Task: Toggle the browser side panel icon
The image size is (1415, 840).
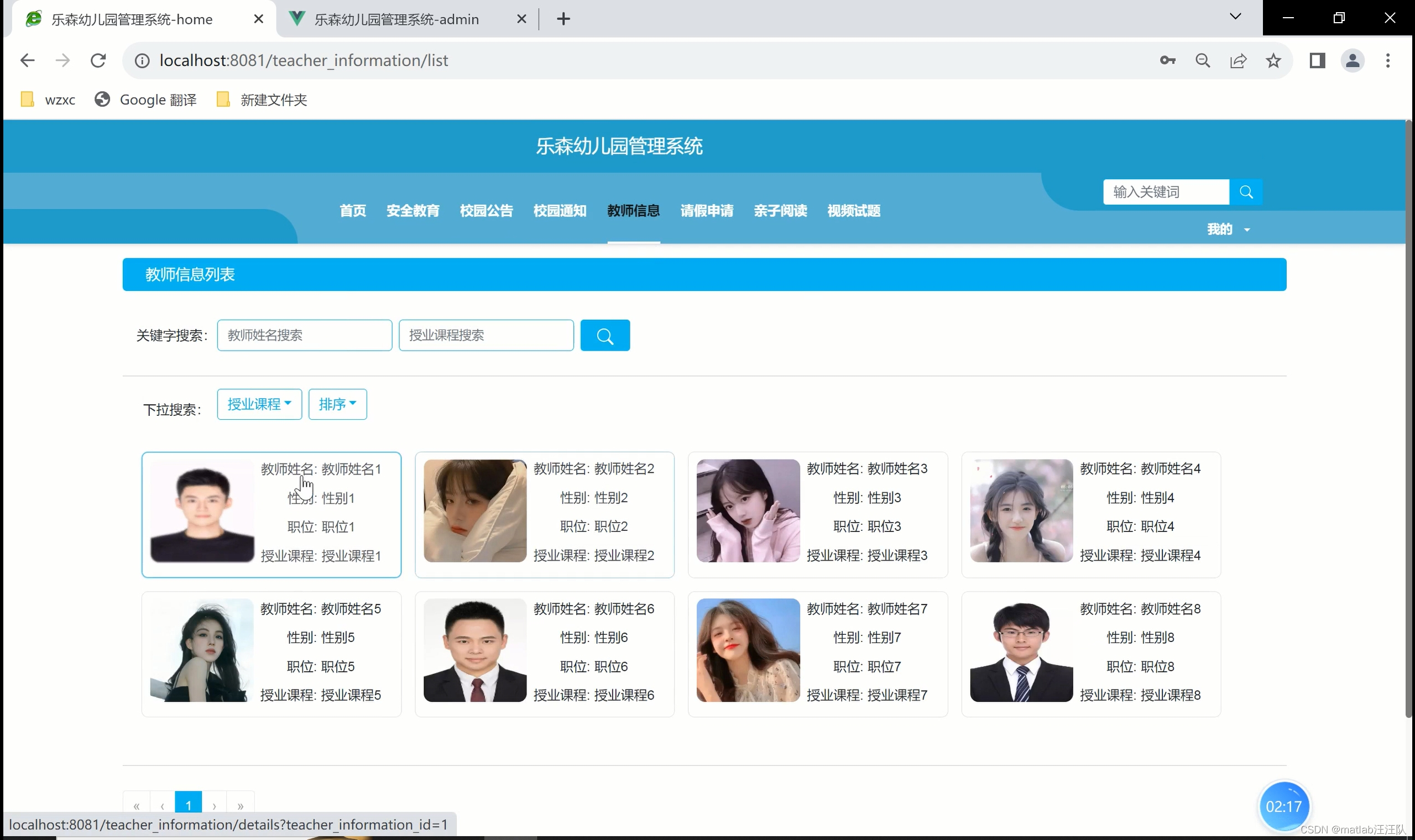Action: point(1317,61)
